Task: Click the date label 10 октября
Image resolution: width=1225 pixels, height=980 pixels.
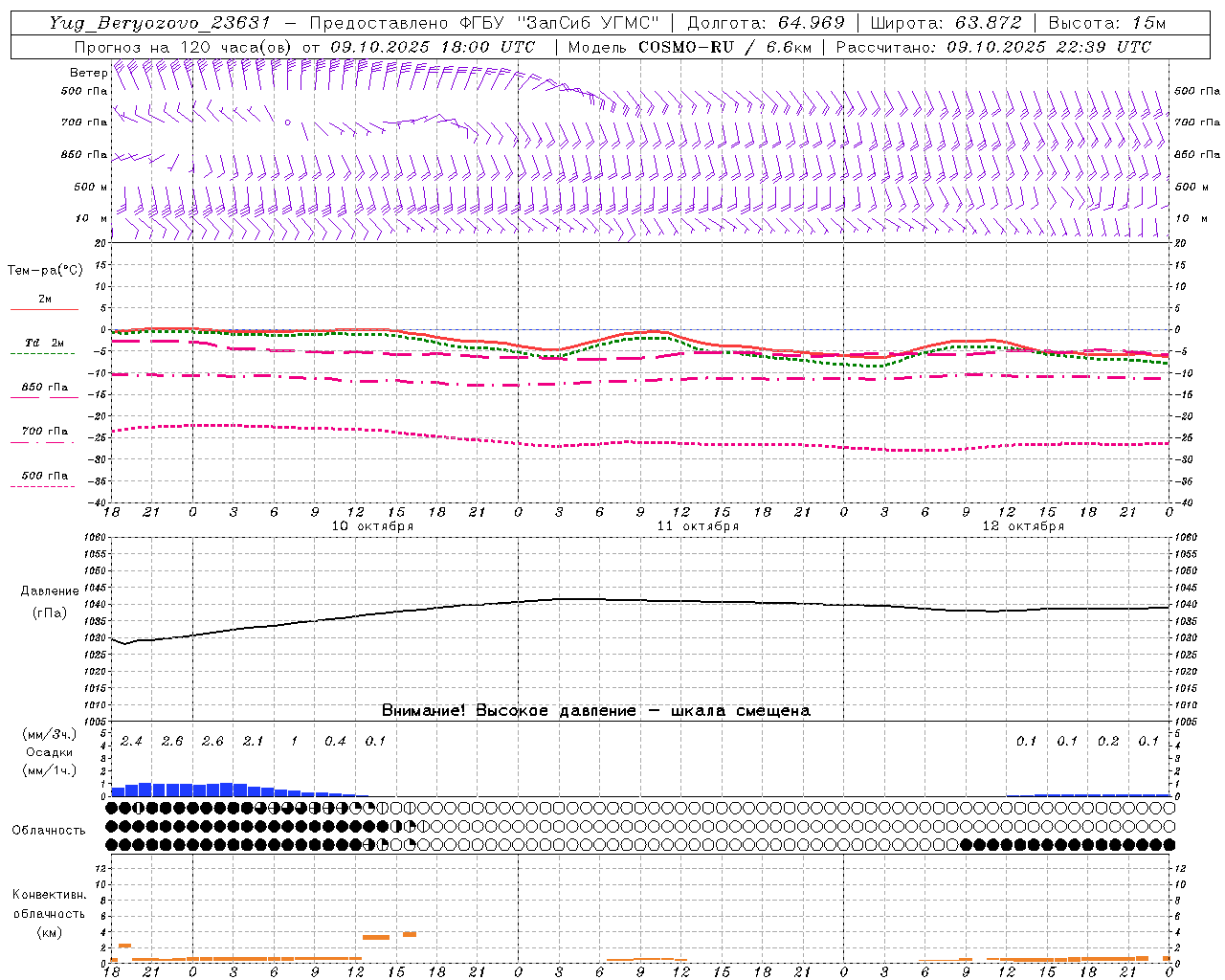Action: click(x=372, y=526)
